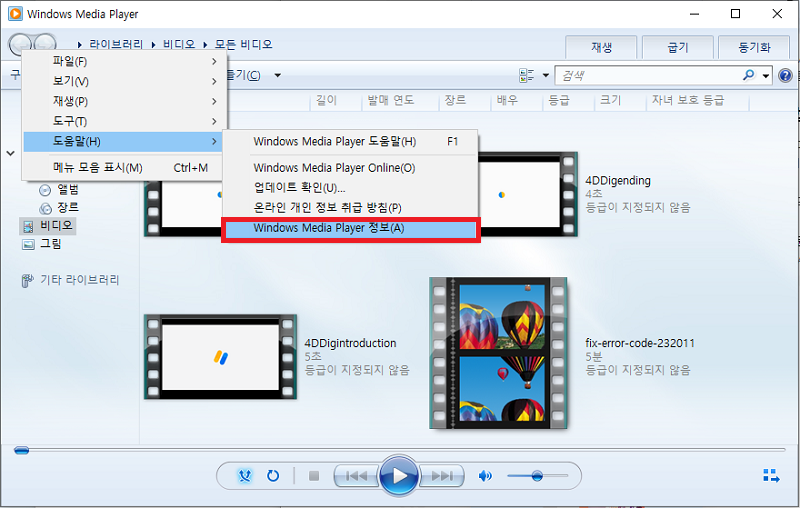800x508 pixels.
Task: Click the view options icon
Action: pyautogui.click(x=526, y=75)
